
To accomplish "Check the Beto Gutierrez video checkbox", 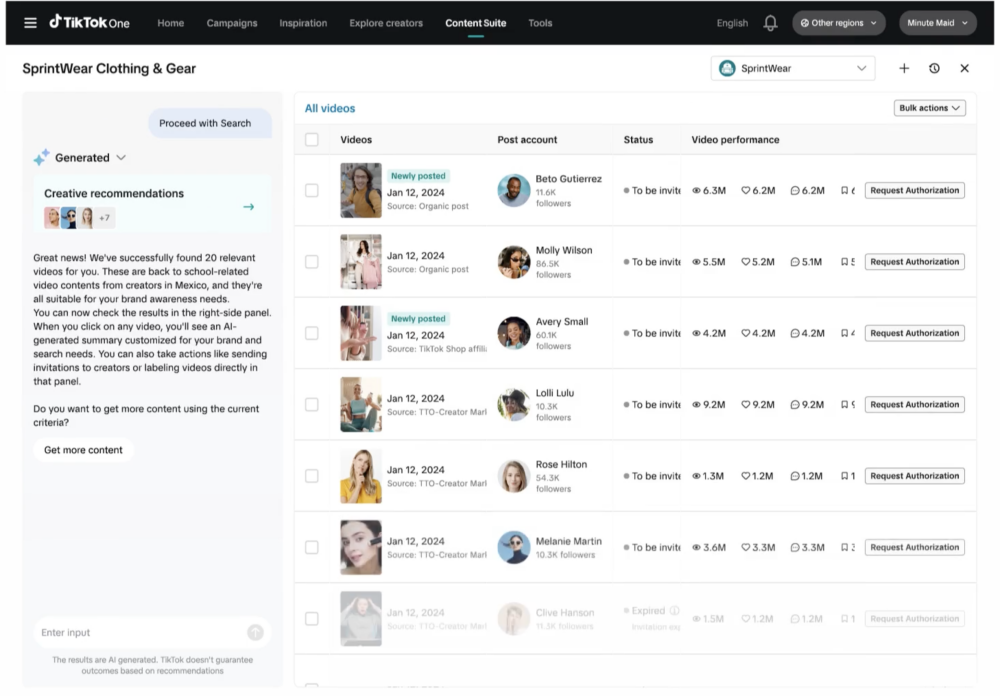I will coord(312,190).
